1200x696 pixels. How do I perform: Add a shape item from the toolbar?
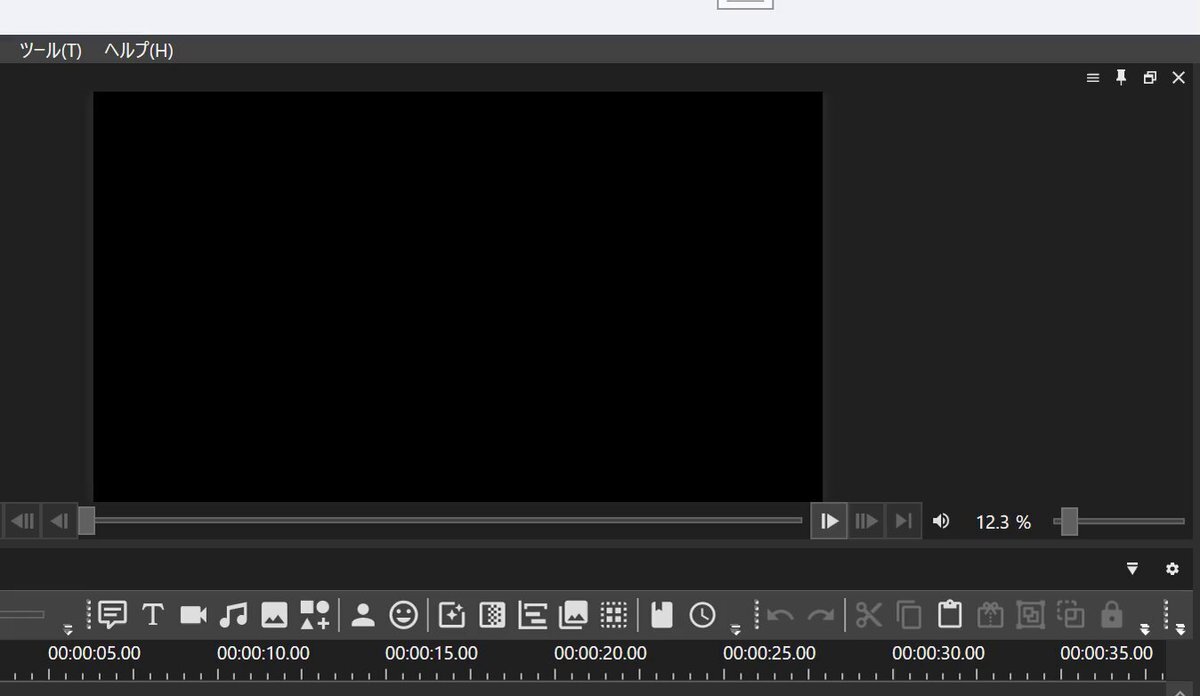pos(315,614)
